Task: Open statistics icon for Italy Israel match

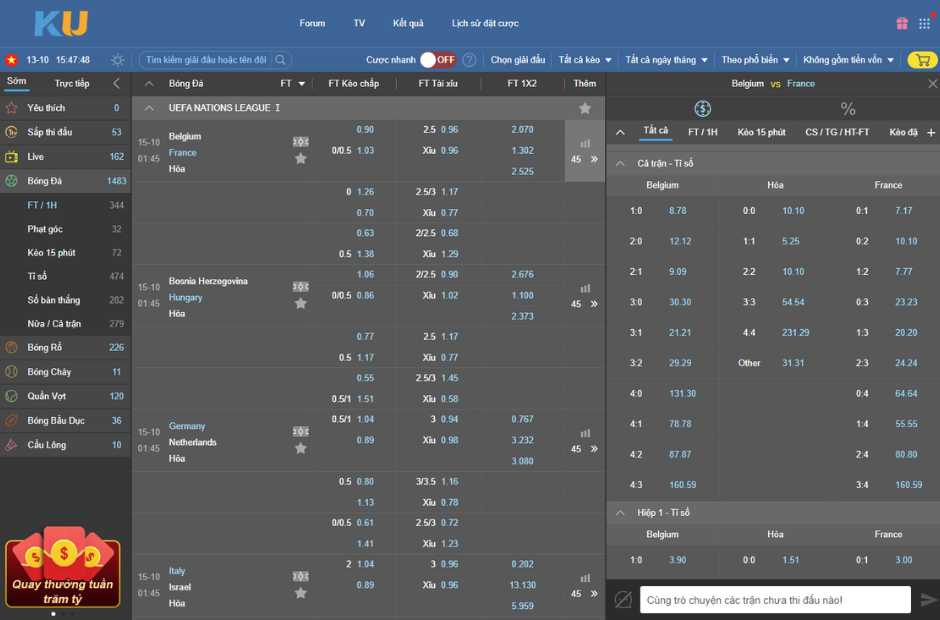Action: pyautogui.click(x=585, y=578)
